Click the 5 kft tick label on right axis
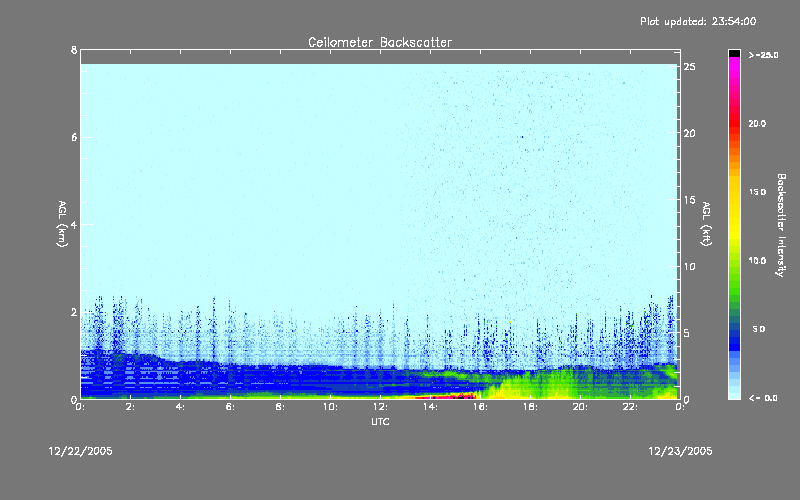Screen dimensions: 800x500 [x=687, y=333]
